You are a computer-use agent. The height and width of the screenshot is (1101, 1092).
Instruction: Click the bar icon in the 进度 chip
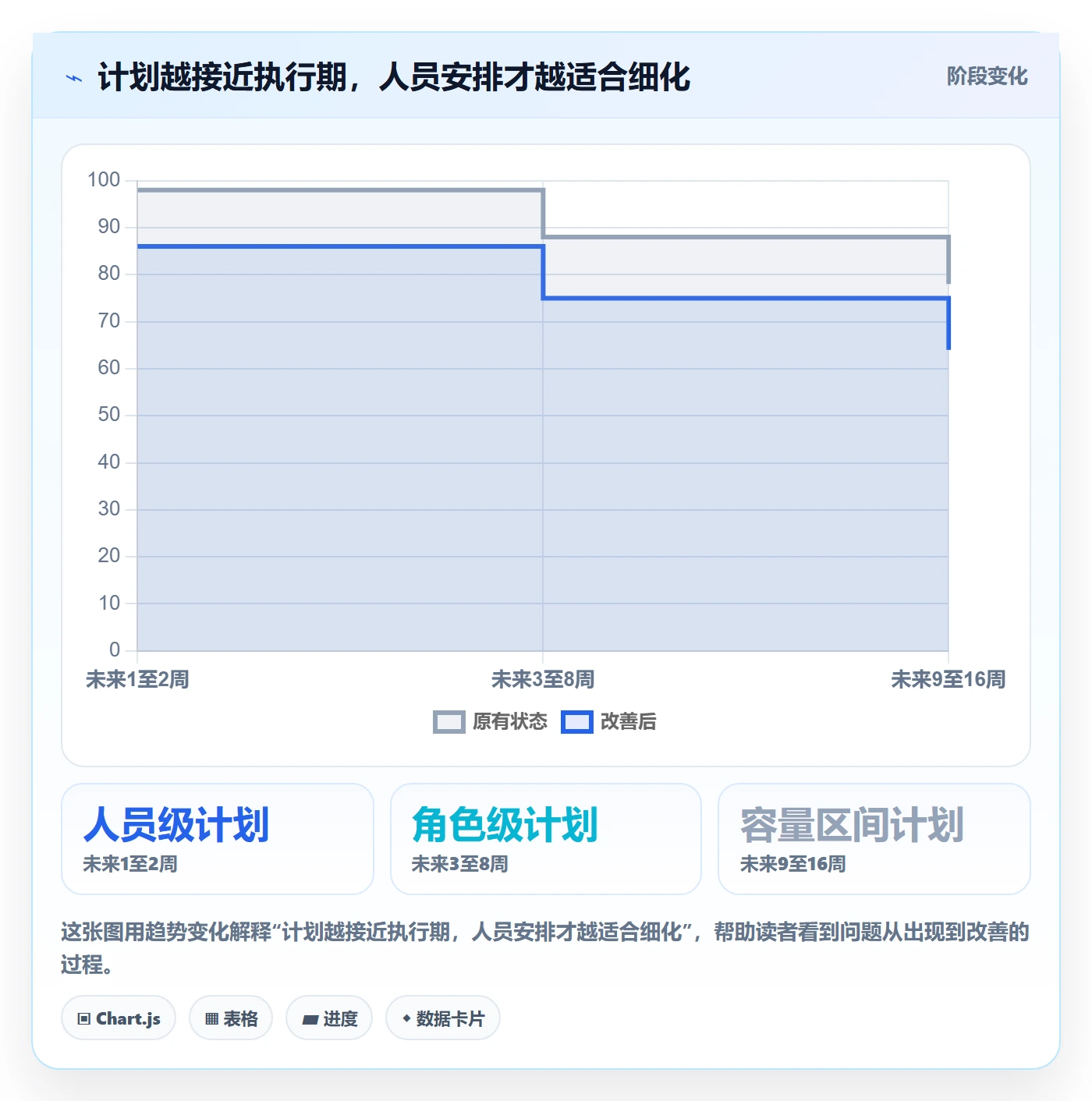310,1020
